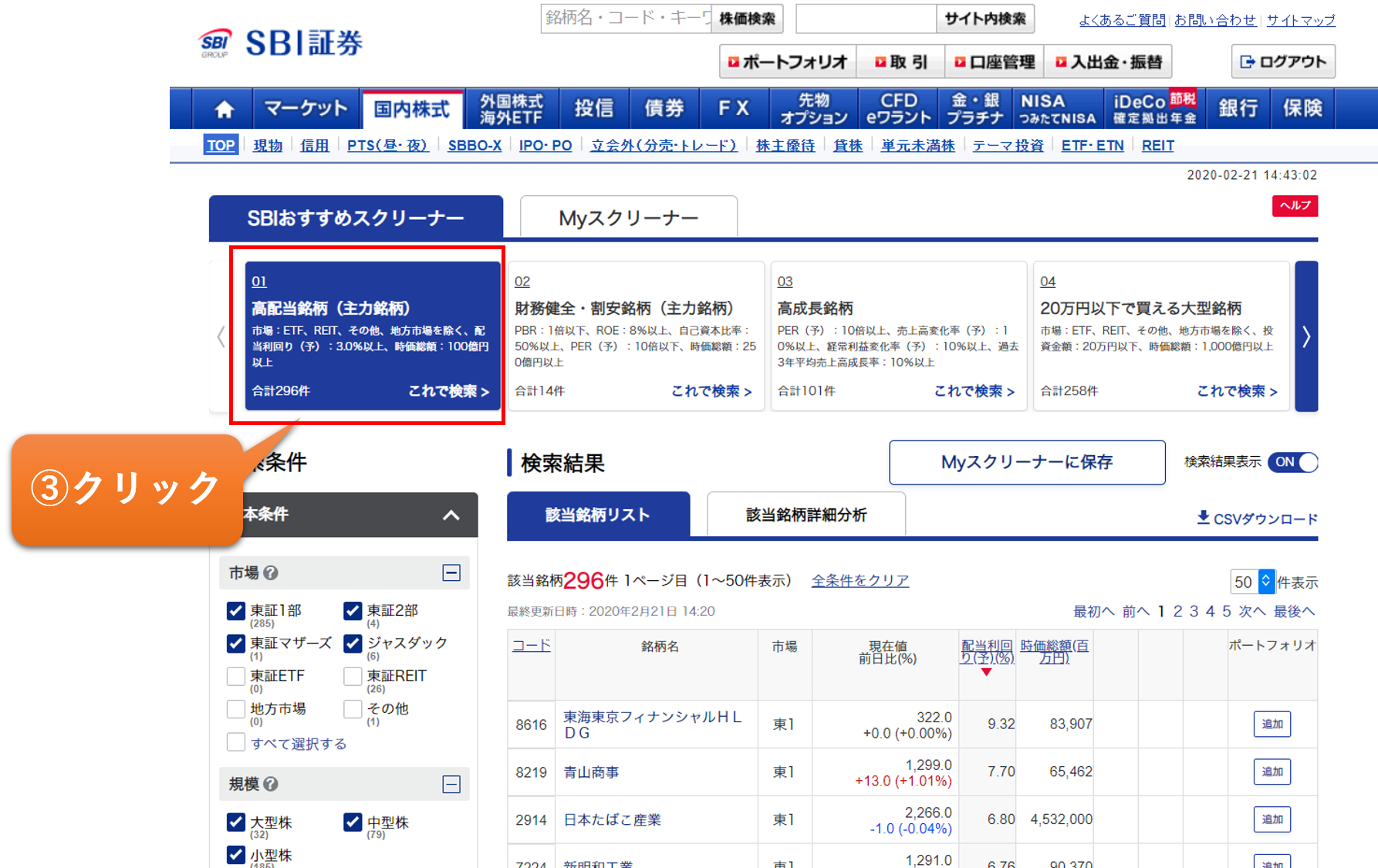Collapse the basic conditions panel chevron

coord(451,515)
